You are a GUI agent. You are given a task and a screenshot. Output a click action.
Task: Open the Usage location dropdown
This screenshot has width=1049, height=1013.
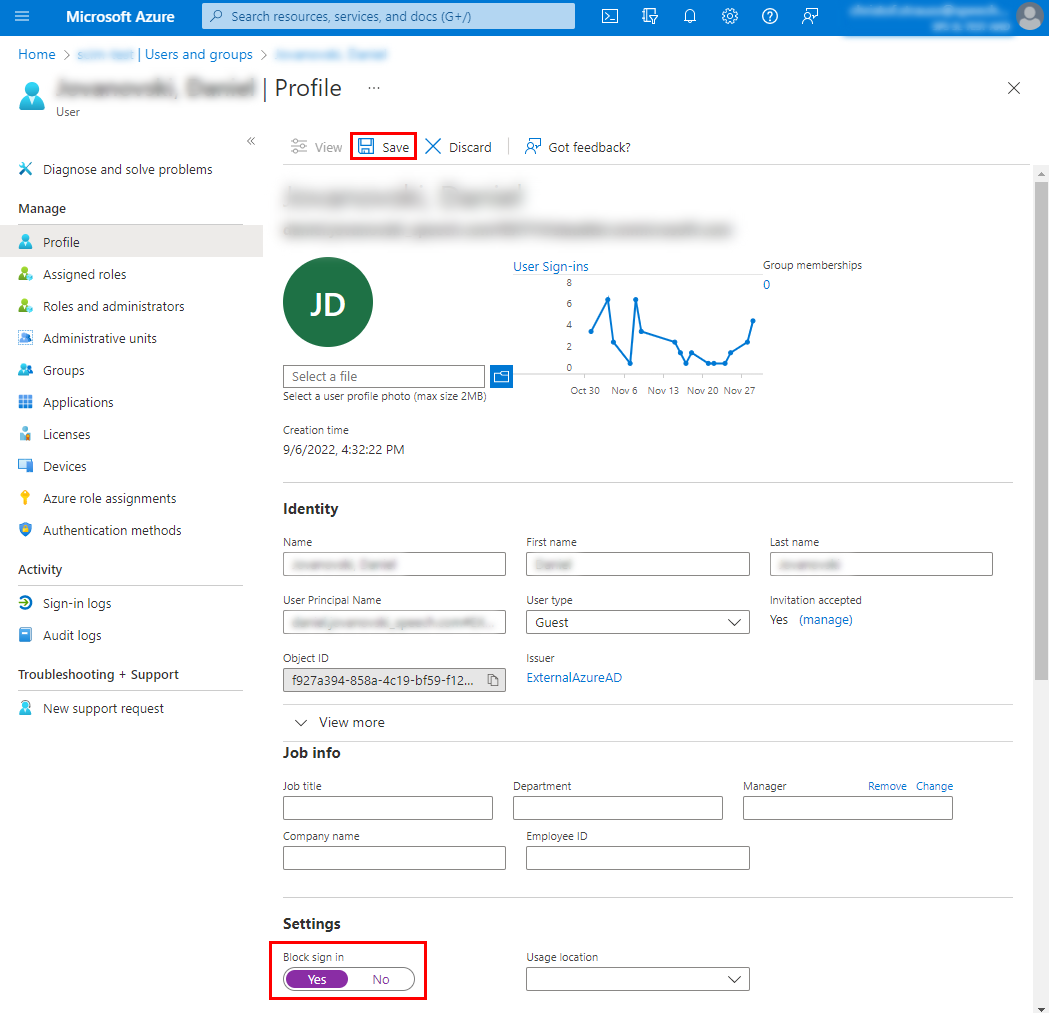[x=638, y=980]
